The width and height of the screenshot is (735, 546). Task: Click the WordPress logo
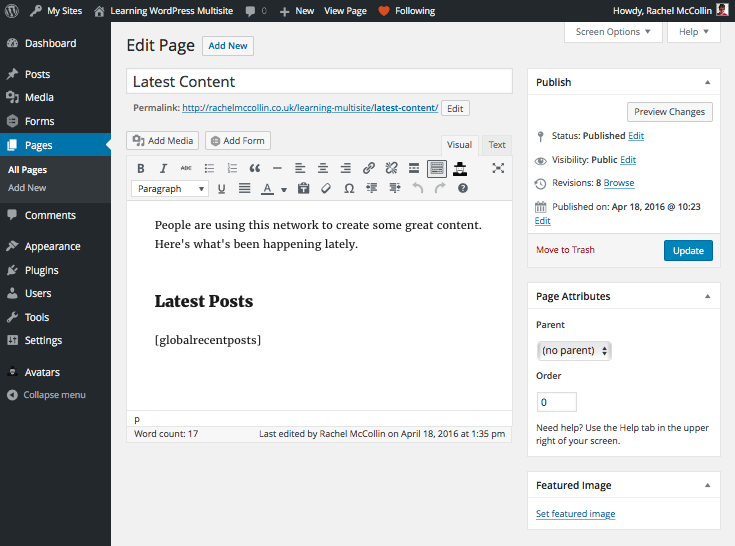coord(12,11)
